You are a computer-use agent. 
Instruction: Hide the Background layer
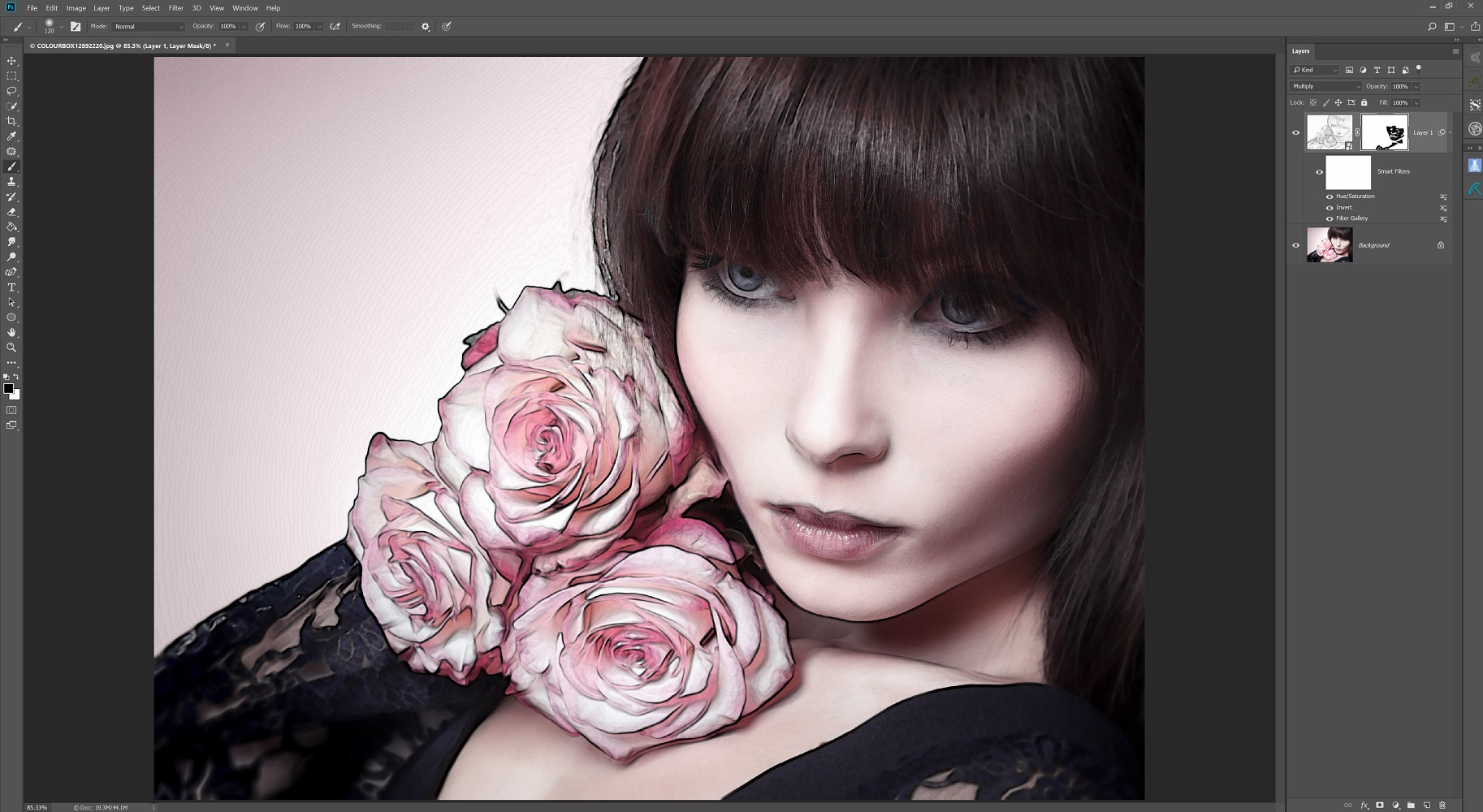click(1295, 245)
